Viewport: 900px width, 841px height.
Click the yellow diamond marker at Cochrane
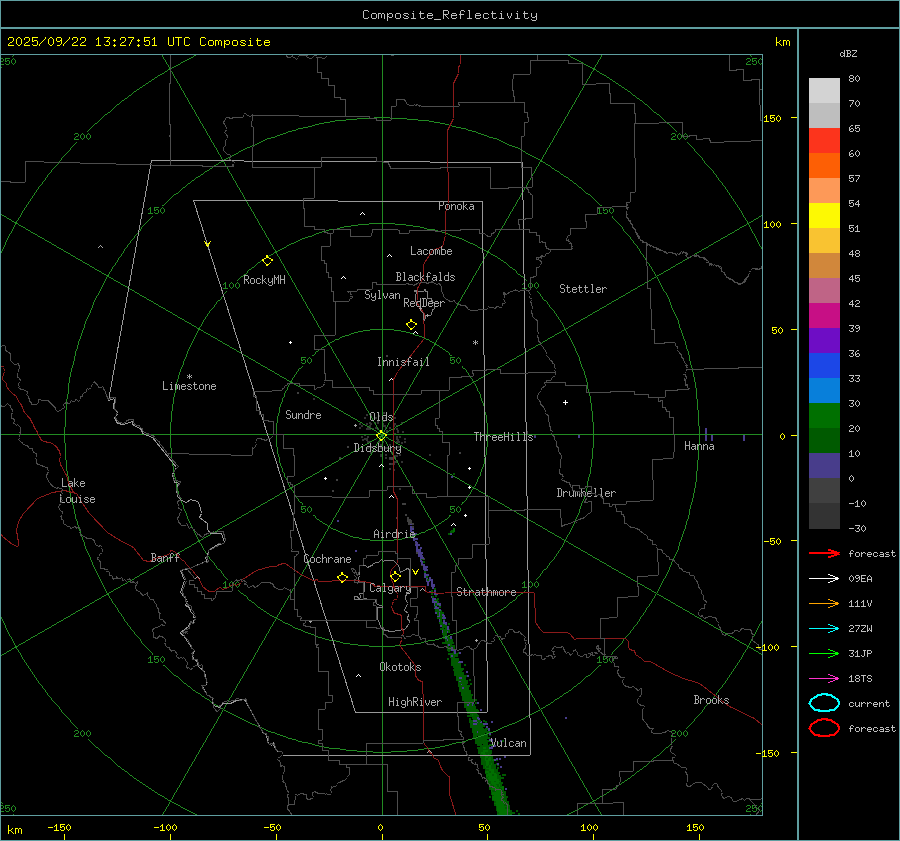coord(342,578)
